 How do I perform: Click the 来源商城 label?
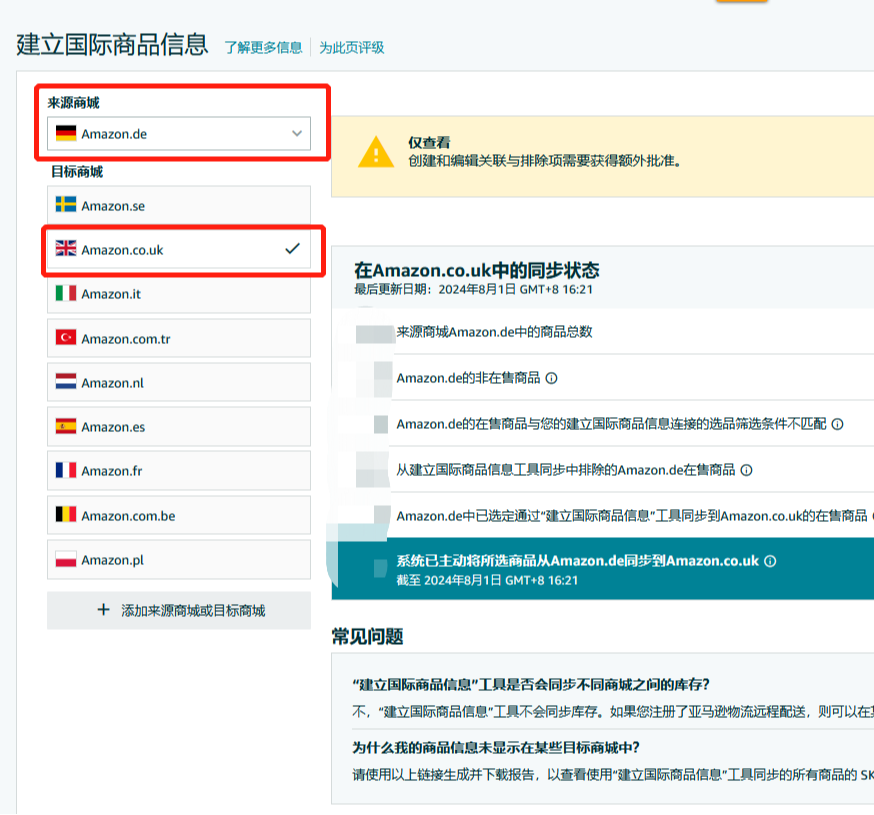click(74, 103)
